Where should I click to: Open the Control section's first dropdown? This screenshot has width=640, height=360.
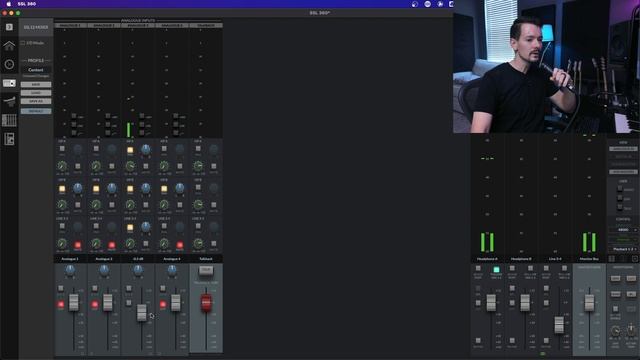pyautogui.click(x=623, y=230)
